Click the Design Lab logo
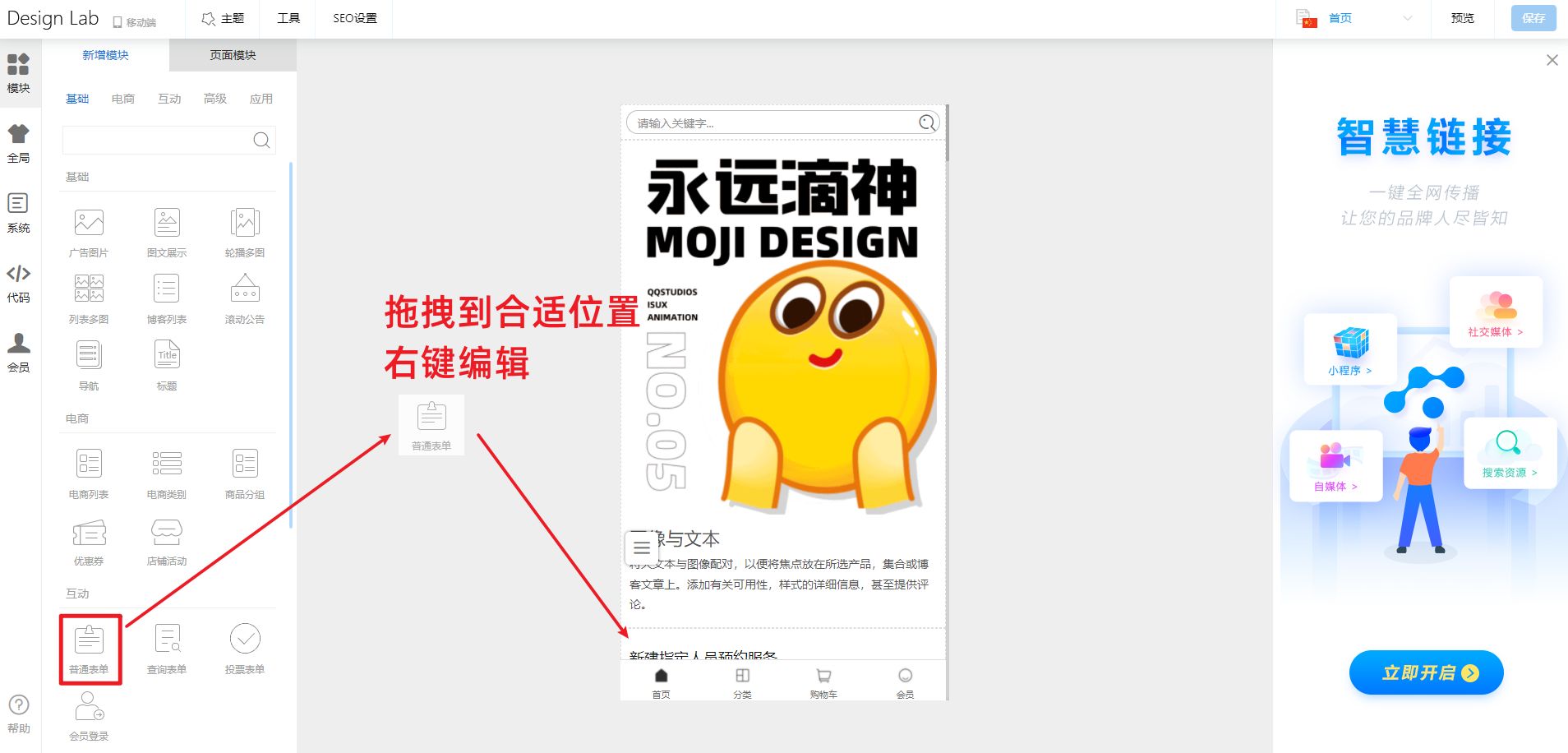The height and width of the screenshot is (753, 1568). tap(53, 18)
